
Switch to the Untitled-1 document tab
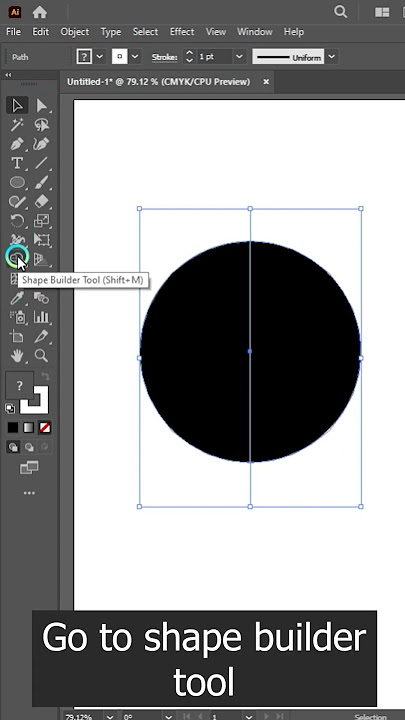158,82
